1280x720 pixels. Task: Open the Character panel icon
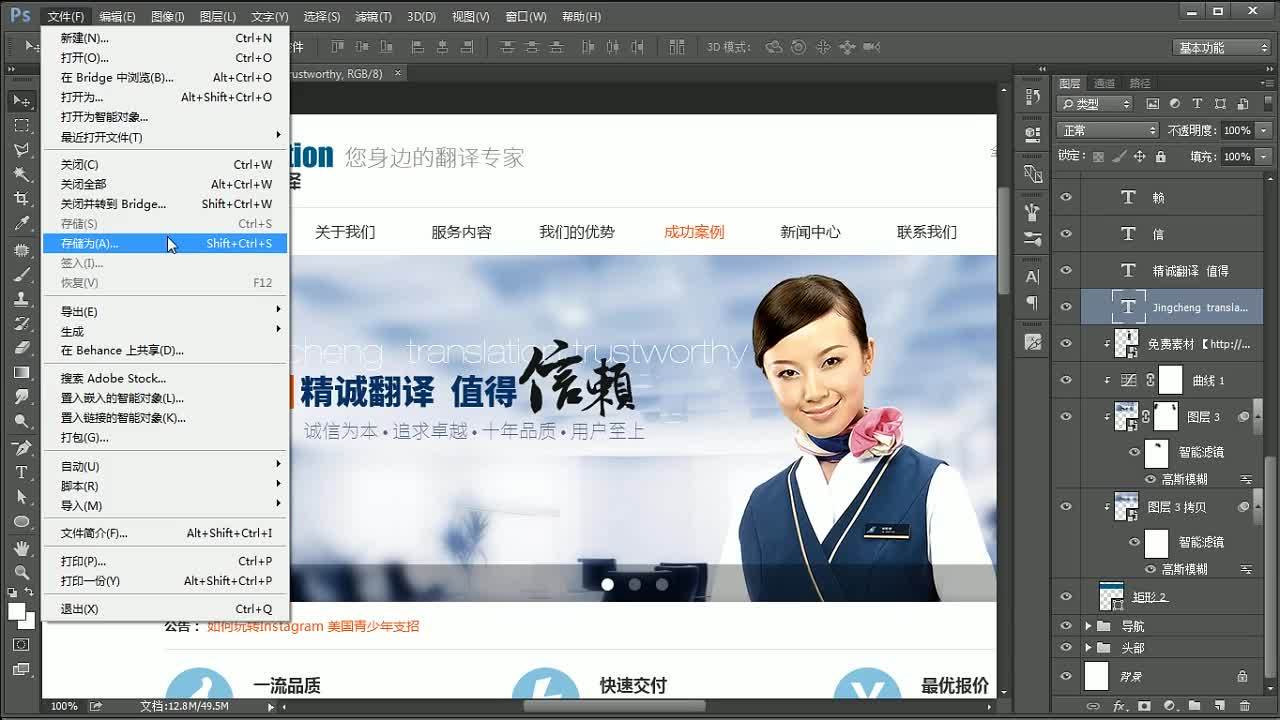[1031, 276]
